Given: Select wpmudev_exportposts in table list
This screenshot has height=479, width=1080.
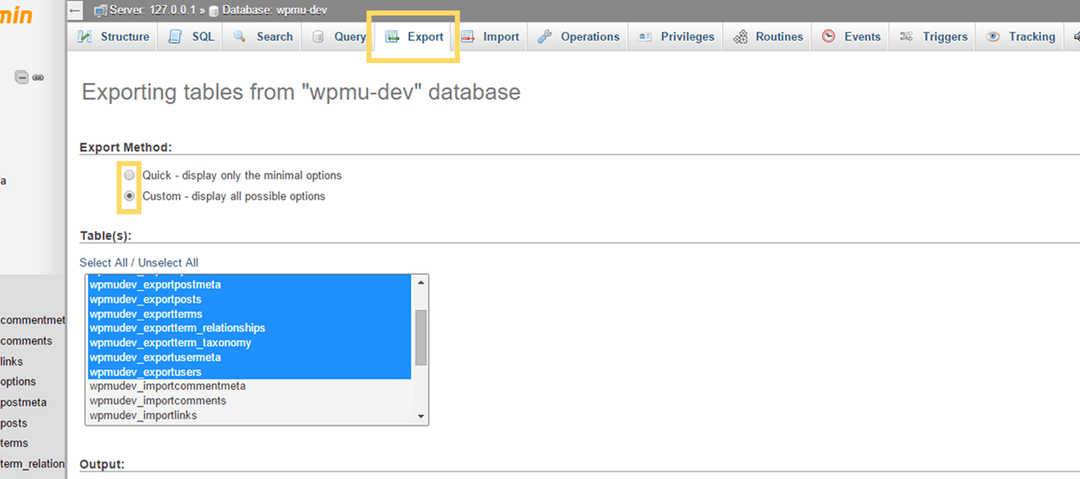Looking at the screenshot, I should click(250, 299).
